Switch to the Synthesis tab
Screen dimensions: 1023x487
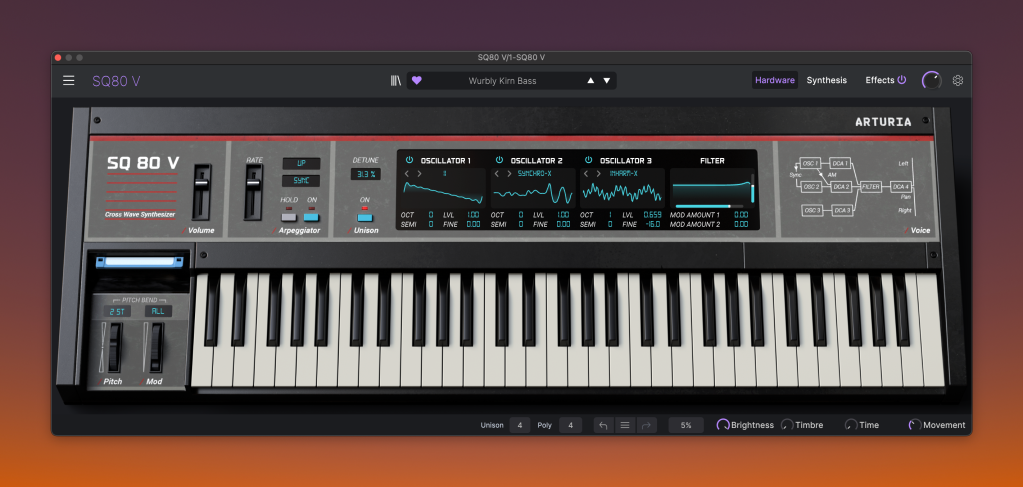tap(827, 80)
